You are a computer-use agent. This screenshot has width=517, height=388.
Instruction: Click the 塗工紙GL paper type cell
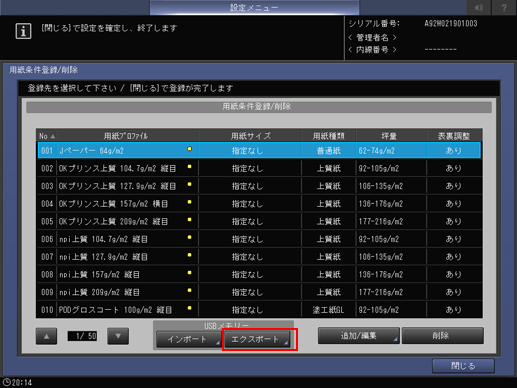tap(329, 310)
